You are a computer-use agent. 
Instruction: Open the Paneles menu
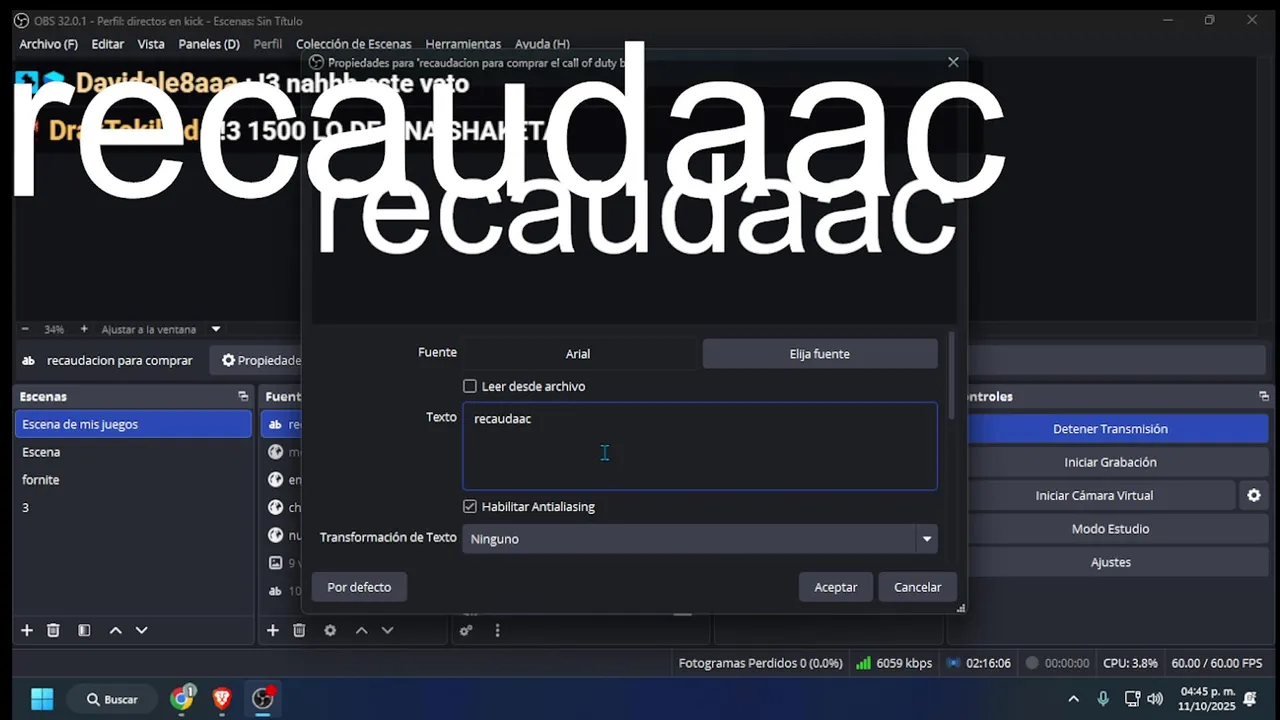click(209, 44)
